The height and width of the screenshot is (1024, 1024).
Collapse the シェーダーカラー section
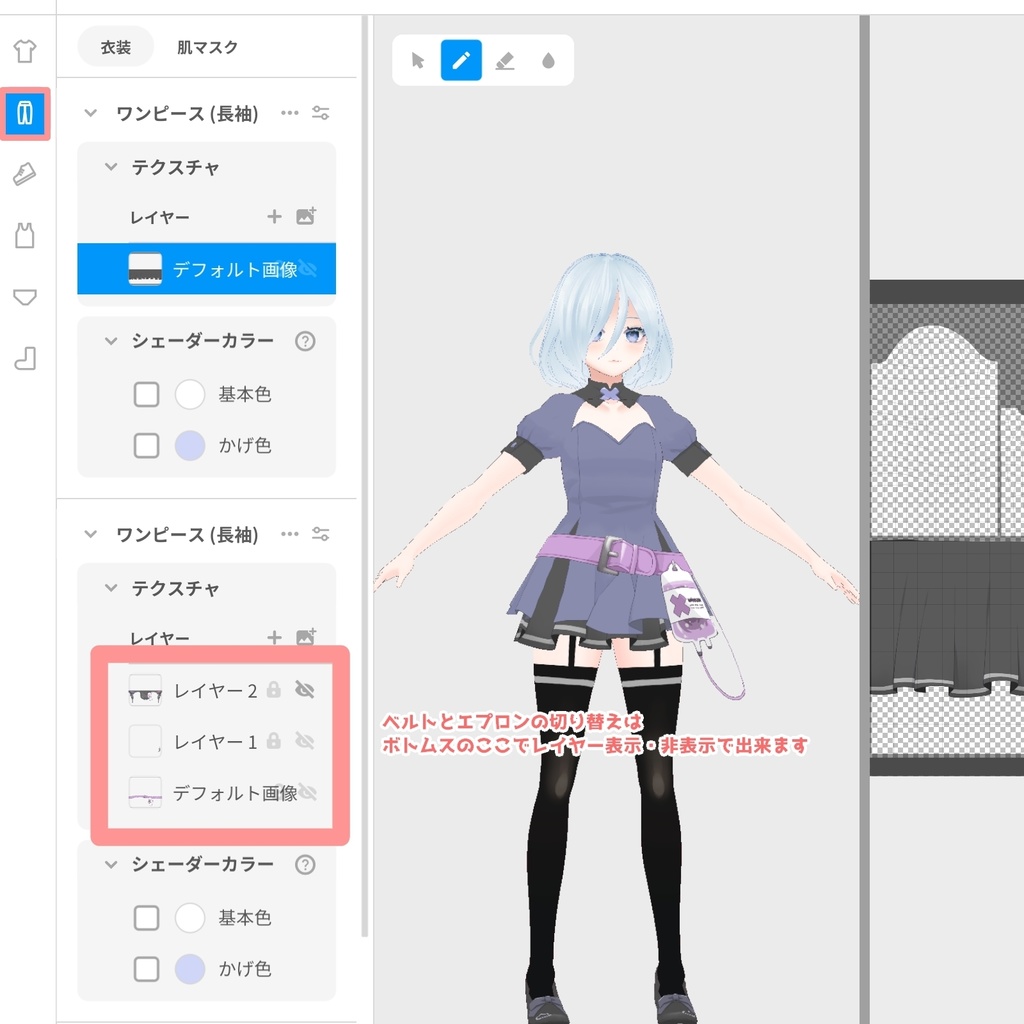point(110,341)
